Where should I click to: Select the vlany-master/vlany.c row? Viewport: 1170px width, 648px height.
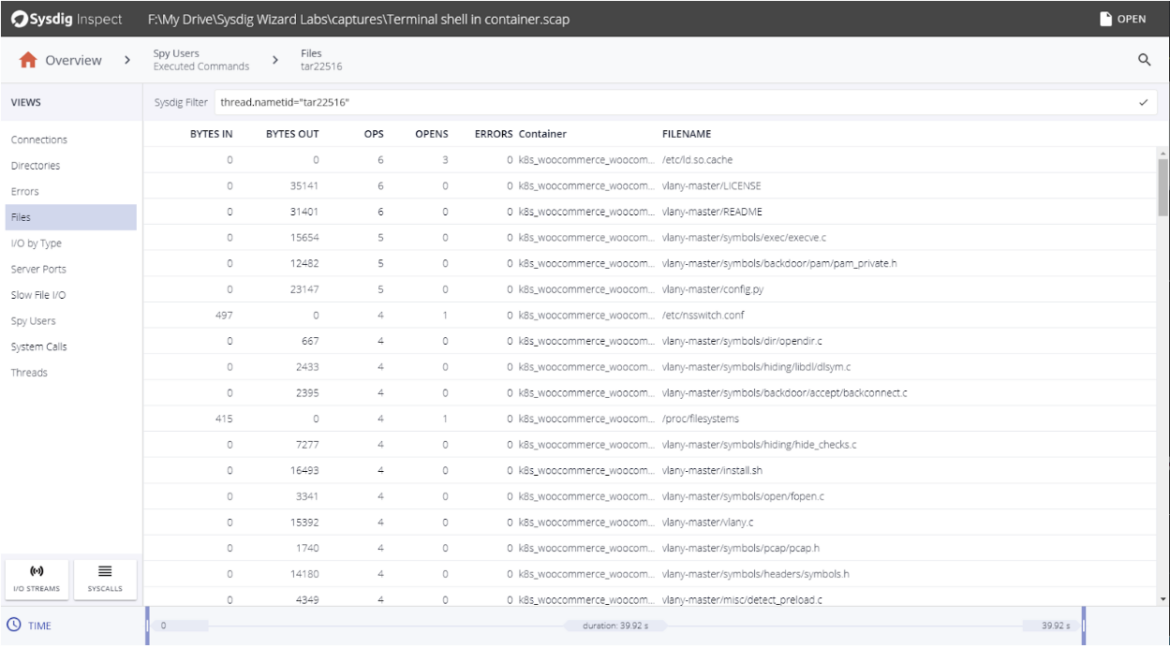pos(649,522)
